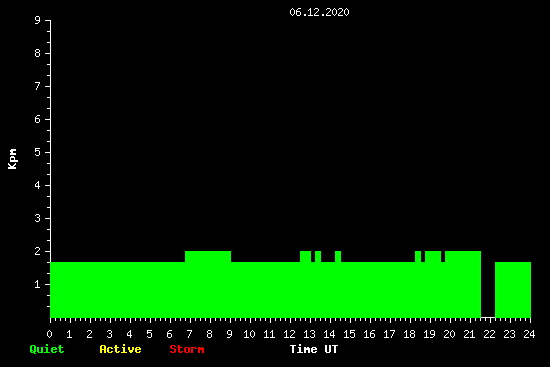Click hour 24 on the time axis

(529, 334)
